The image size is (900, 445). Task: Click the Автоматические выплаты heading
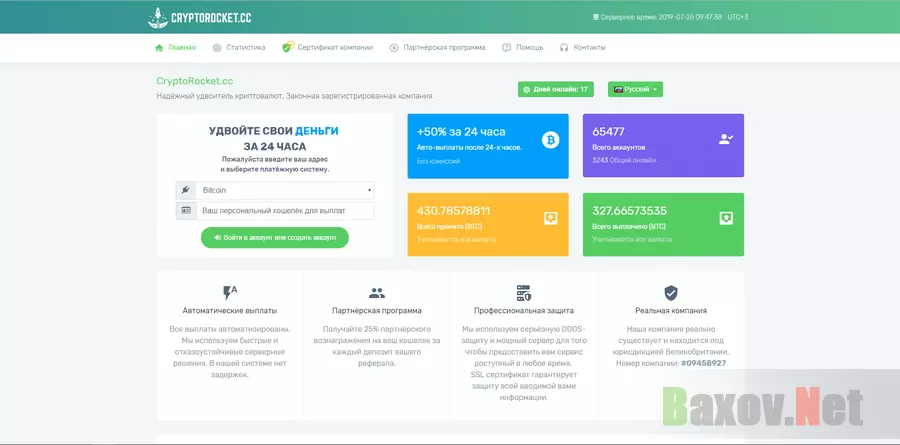[x=230, y=311]
